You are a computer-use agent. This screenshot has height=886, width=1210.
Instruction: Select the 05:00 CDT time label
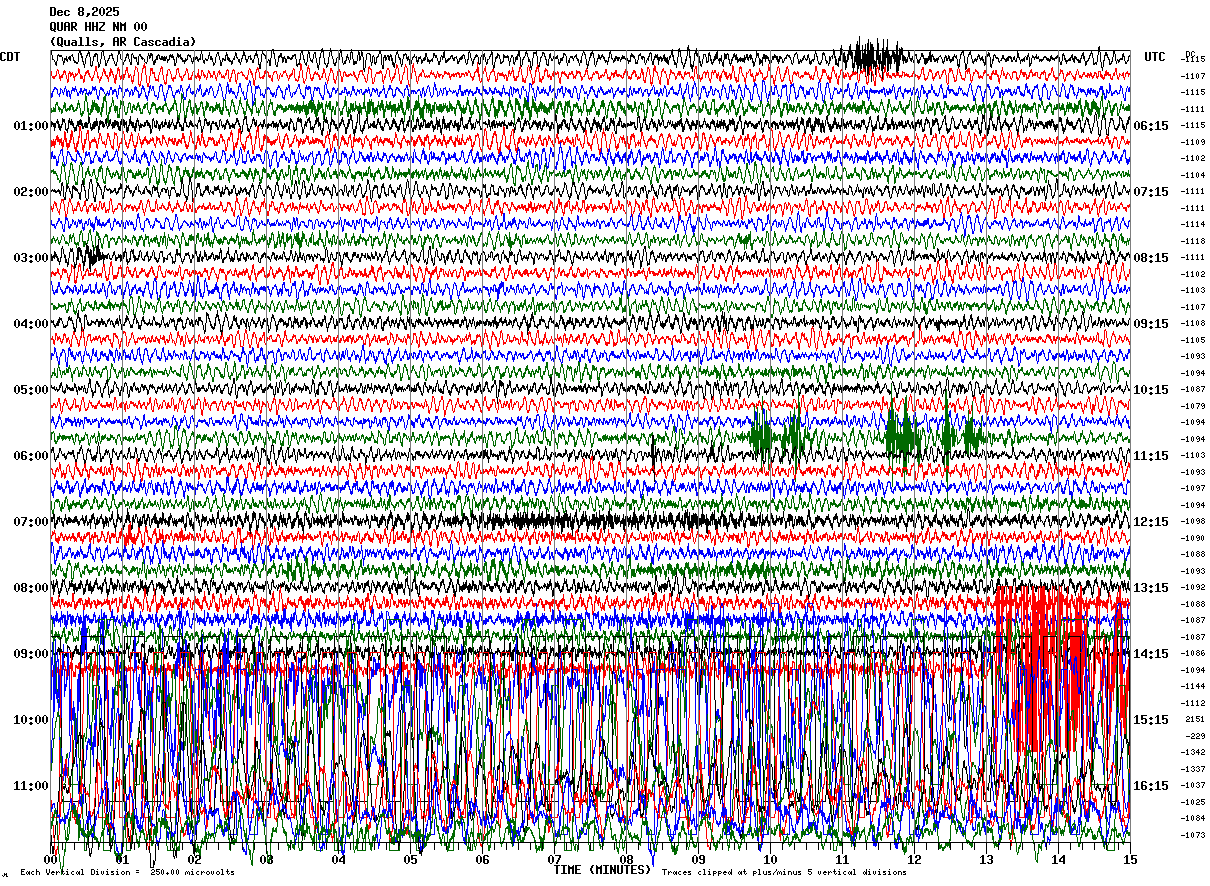(x=31, y=390)
